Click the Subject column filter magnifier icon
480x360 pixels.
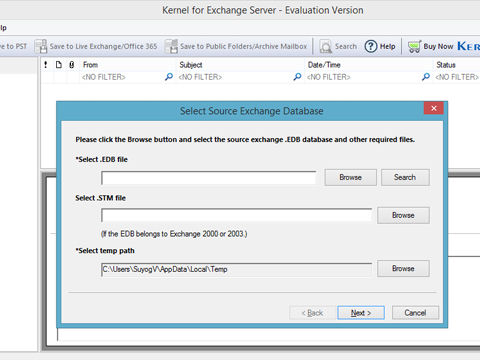tap(297, 77)
